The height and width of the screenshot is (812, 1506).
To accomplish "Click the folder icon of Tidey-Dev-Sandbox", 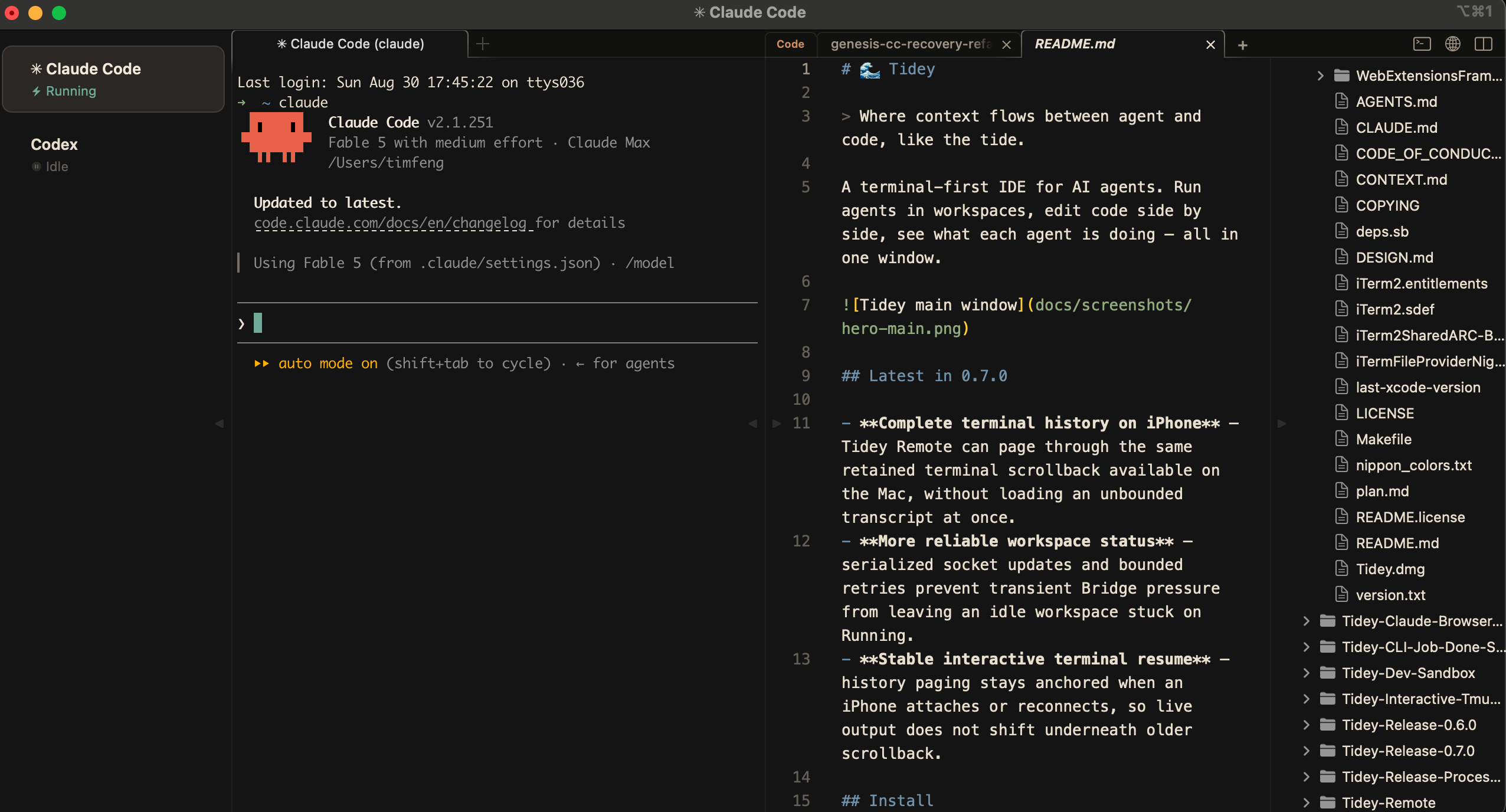I will coord(1328,673).
